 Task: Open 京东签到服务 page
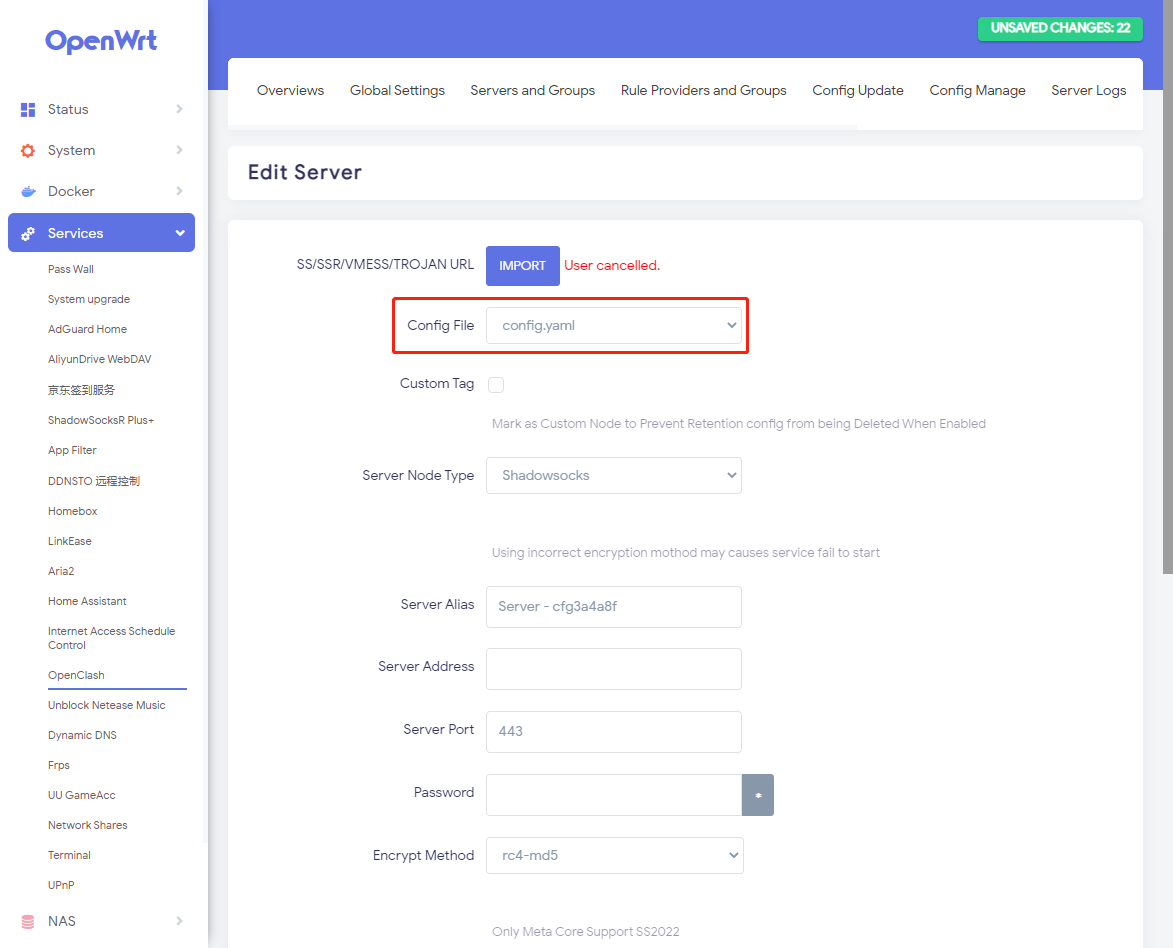(82, 390)
